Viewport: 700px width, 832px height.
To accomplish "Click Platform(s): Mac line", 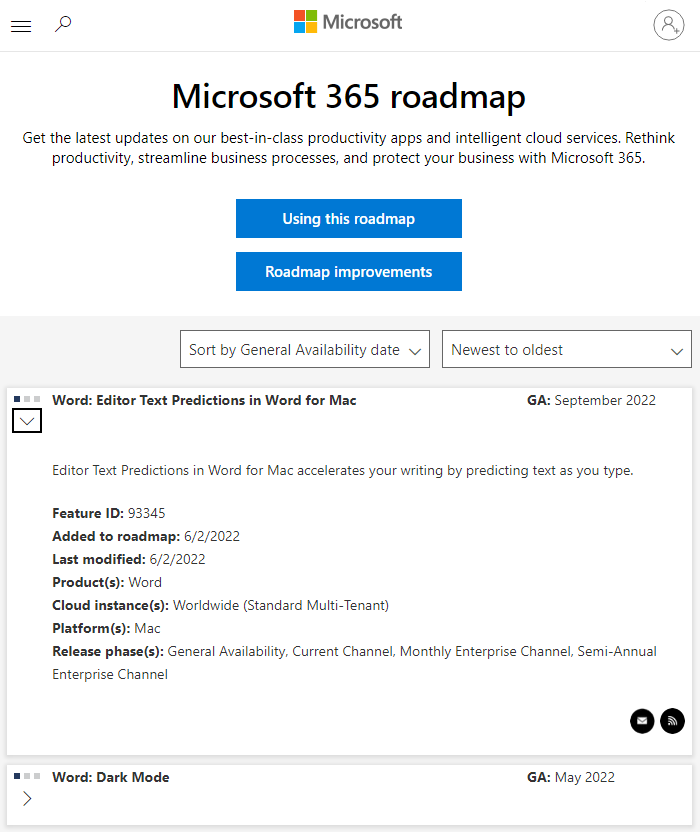I will [x=106, y=629].
